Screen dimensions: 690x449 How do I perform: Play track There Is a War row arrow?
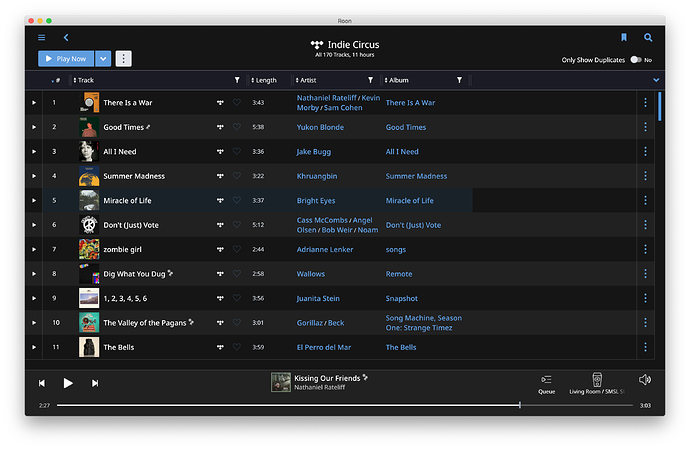click(x=34, y=103)
